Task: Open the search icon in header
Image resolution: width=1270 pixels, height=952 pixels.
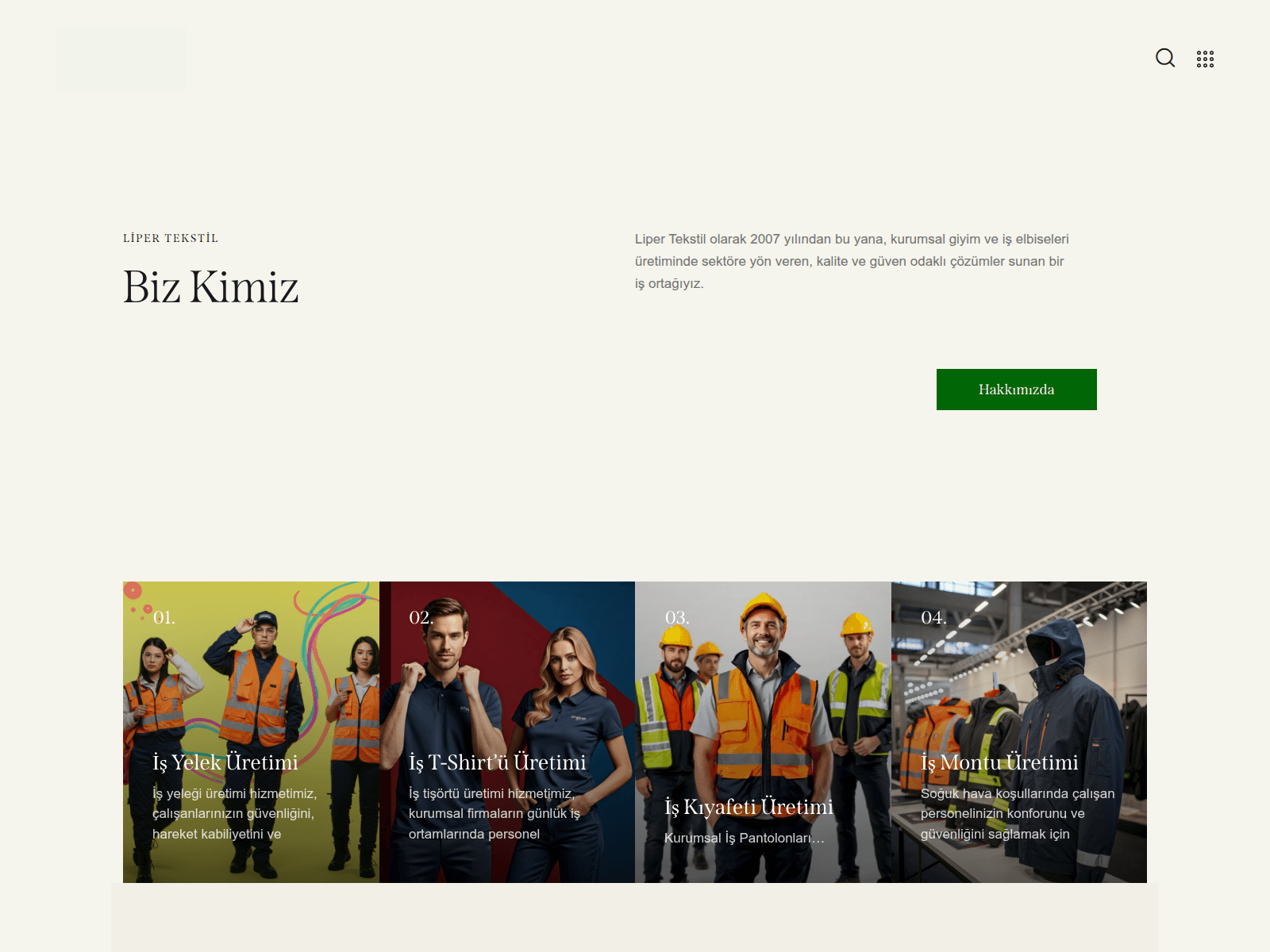Action: (1165, 58)
